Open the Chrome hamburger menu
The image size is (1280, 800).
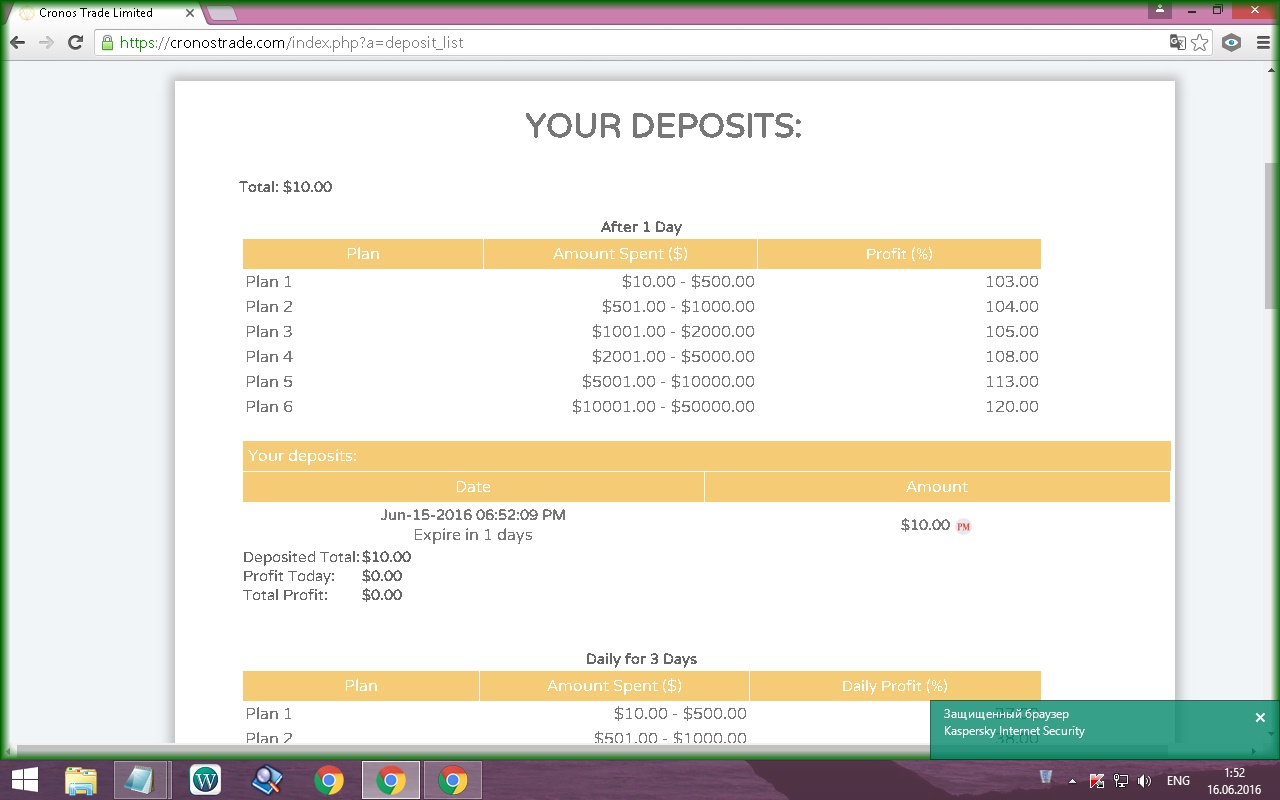[1264, 43]
